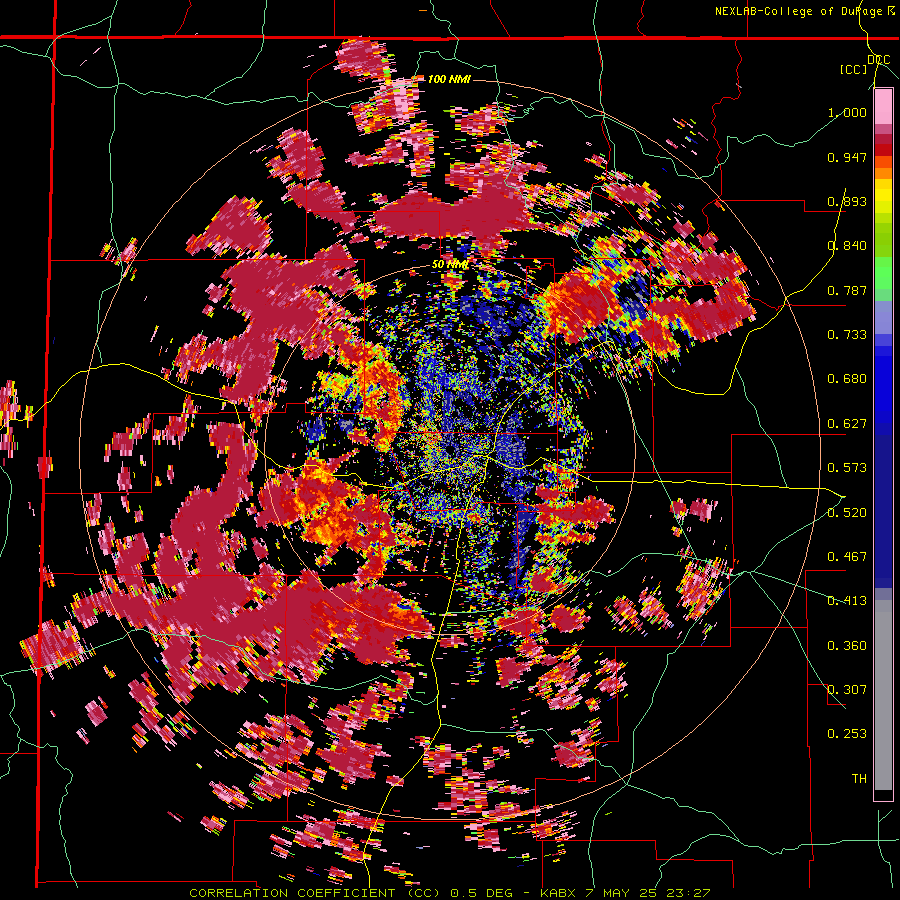
Task: Click the 0.520 legend value
Action: point(847,513)
